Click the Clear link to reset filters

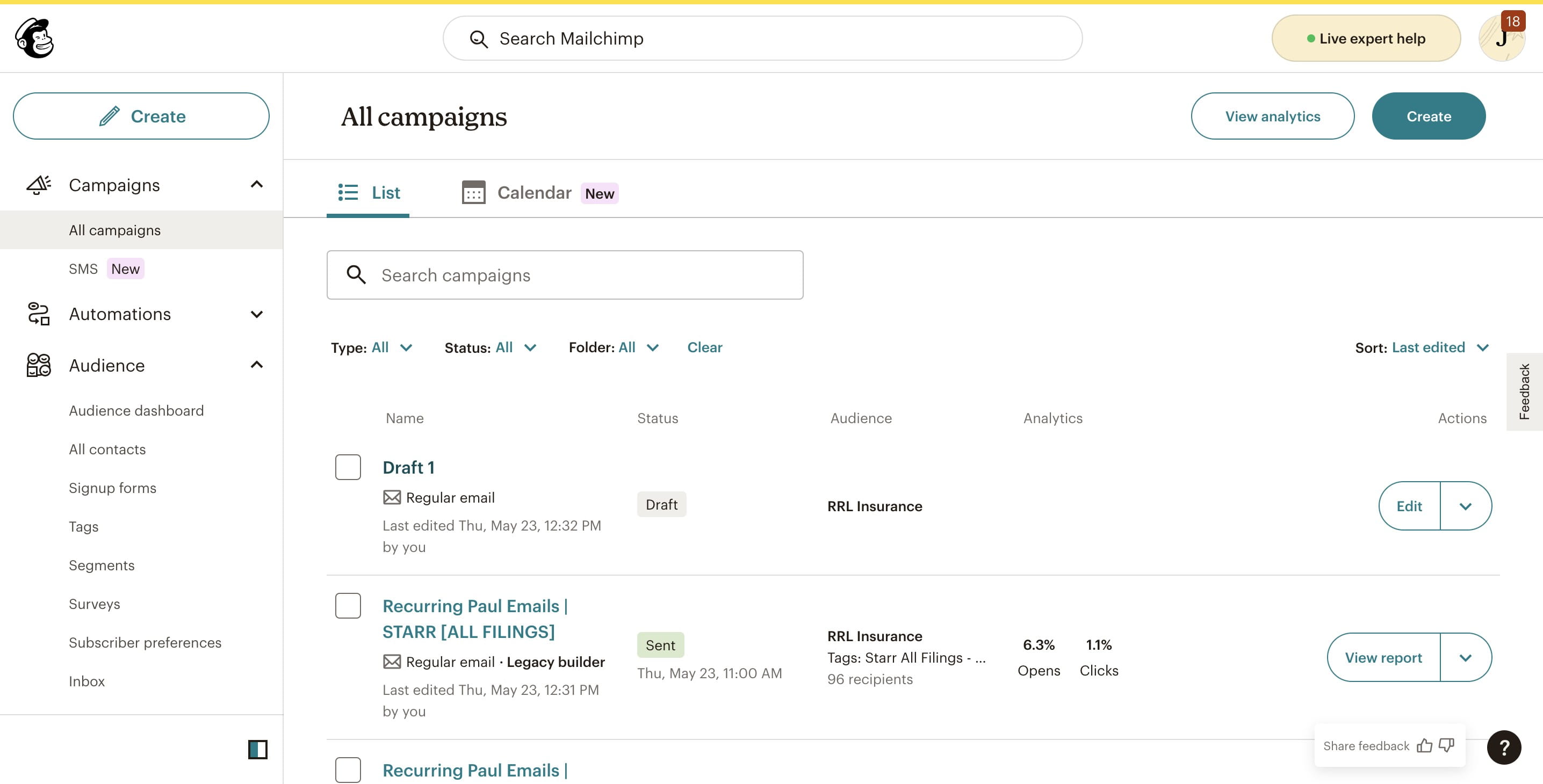coord(705,347)
